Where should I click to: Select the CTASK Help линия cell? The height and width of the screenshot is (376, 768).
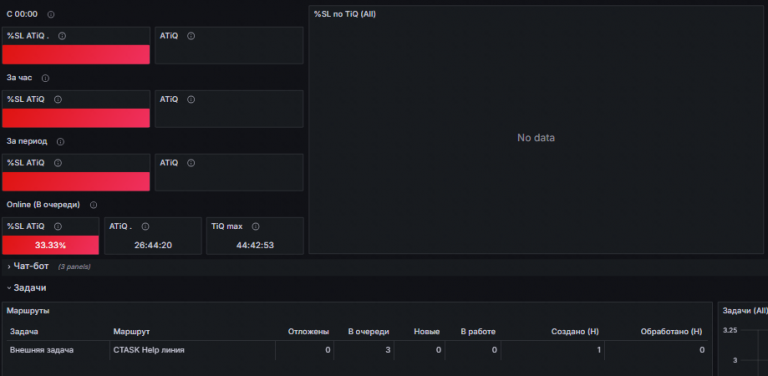(x=149, y=350)
